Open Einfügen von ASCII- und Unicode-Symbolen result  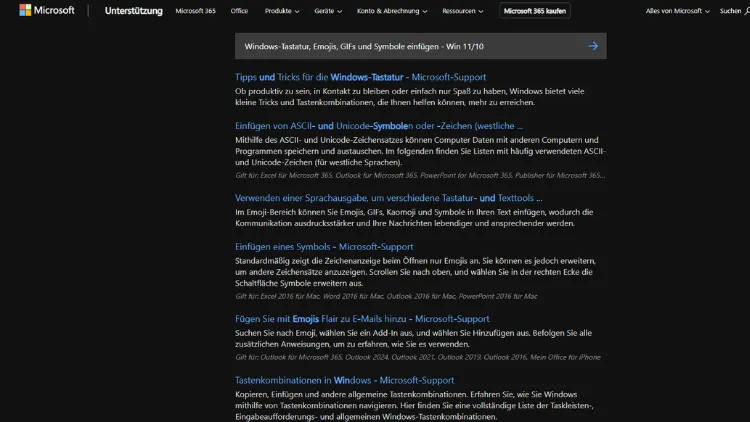pos(378,126)
